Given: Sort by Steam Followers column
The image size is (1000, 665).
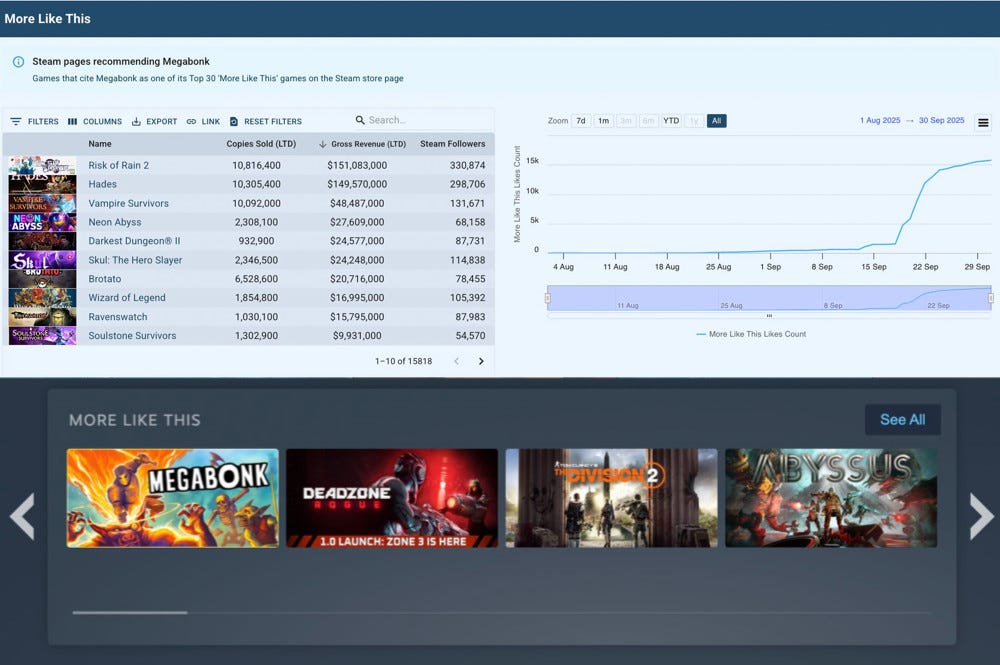Looking at the screenshot, I should click(452, 144).
